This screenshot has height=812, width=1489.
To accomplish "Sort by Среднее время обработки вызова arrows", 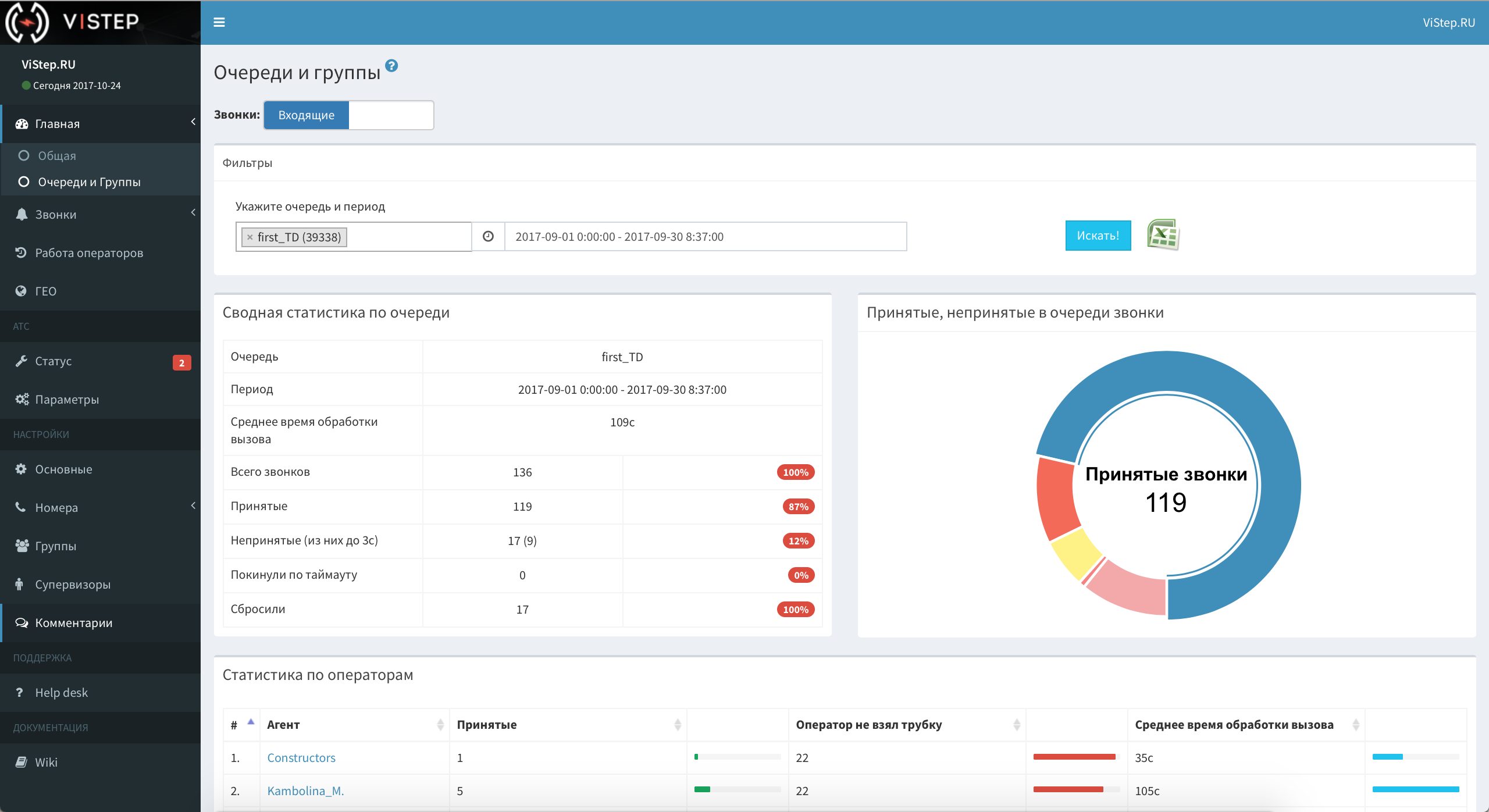I will tap(1356, 725).
